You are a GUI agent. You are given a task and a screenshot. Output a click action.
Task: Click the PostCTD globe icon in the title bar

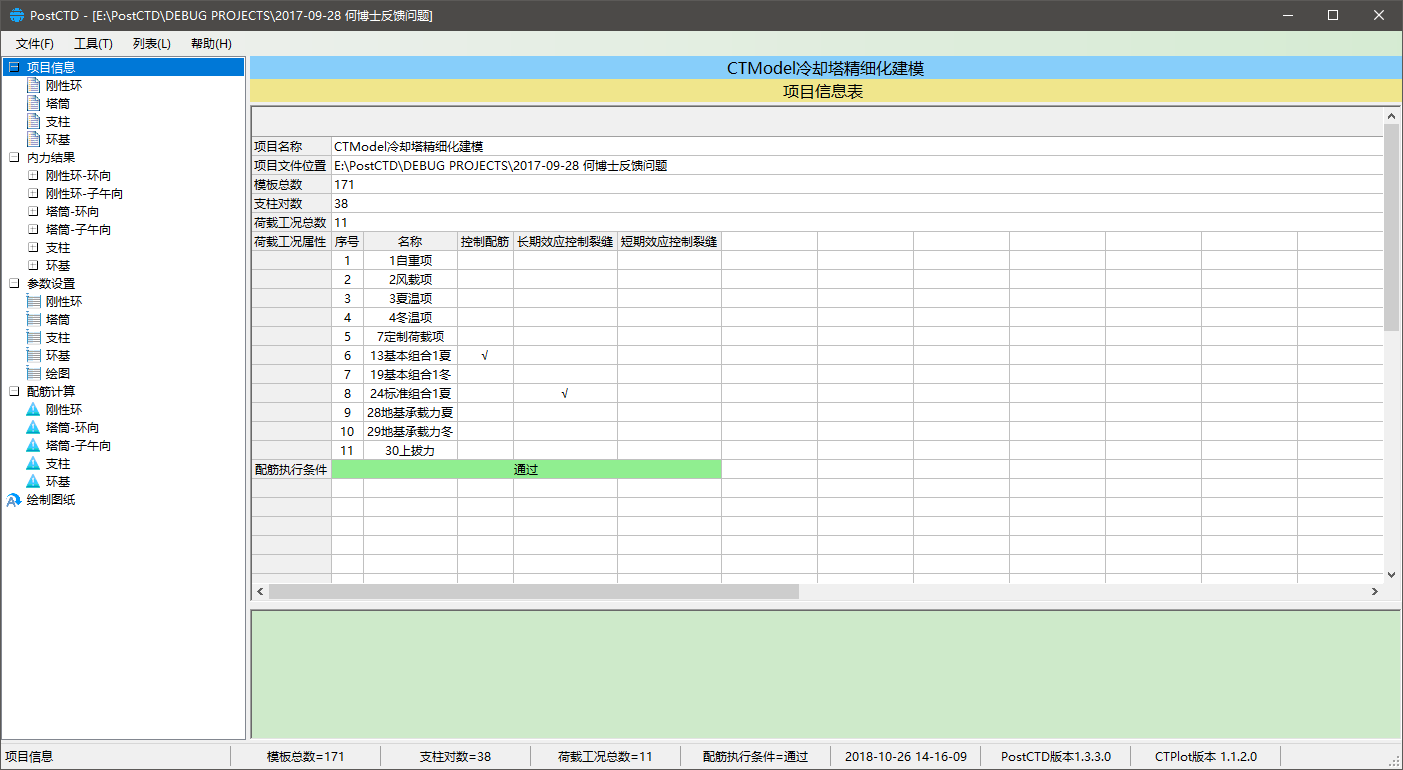click(16, 16)
